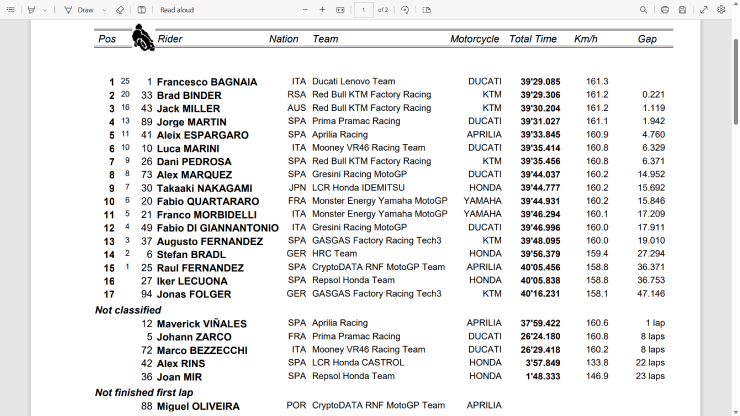Click rider name 'Luca MARINI'
The width and height of the screenshot is (740, 416).
pyautogui.click(x=188, y=148)
